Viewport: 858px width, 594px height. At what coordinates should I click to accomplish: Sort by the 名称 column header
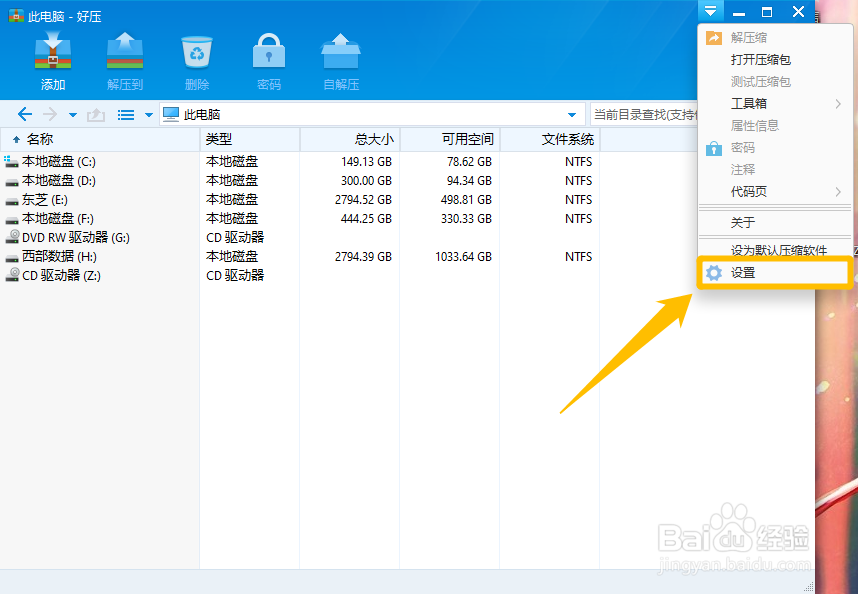click(100, 139)
